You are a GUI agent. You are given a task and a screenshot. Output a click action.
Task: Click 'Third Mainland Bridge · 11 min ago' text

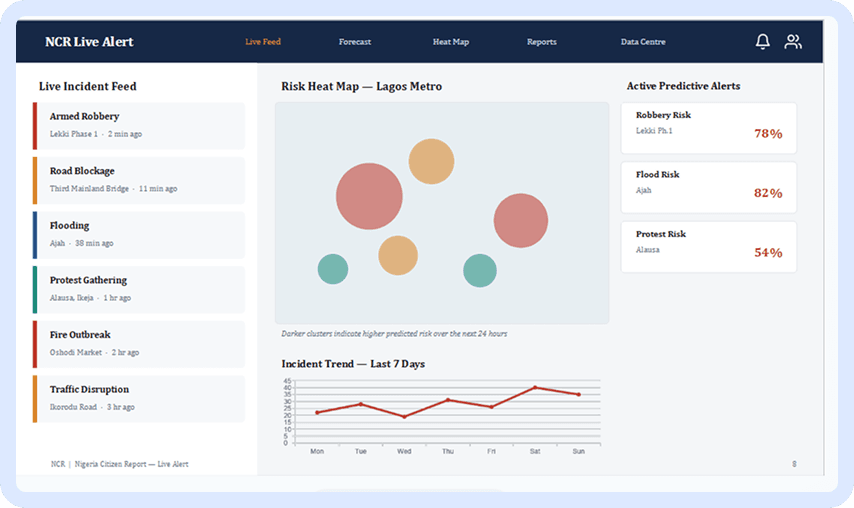113,188
